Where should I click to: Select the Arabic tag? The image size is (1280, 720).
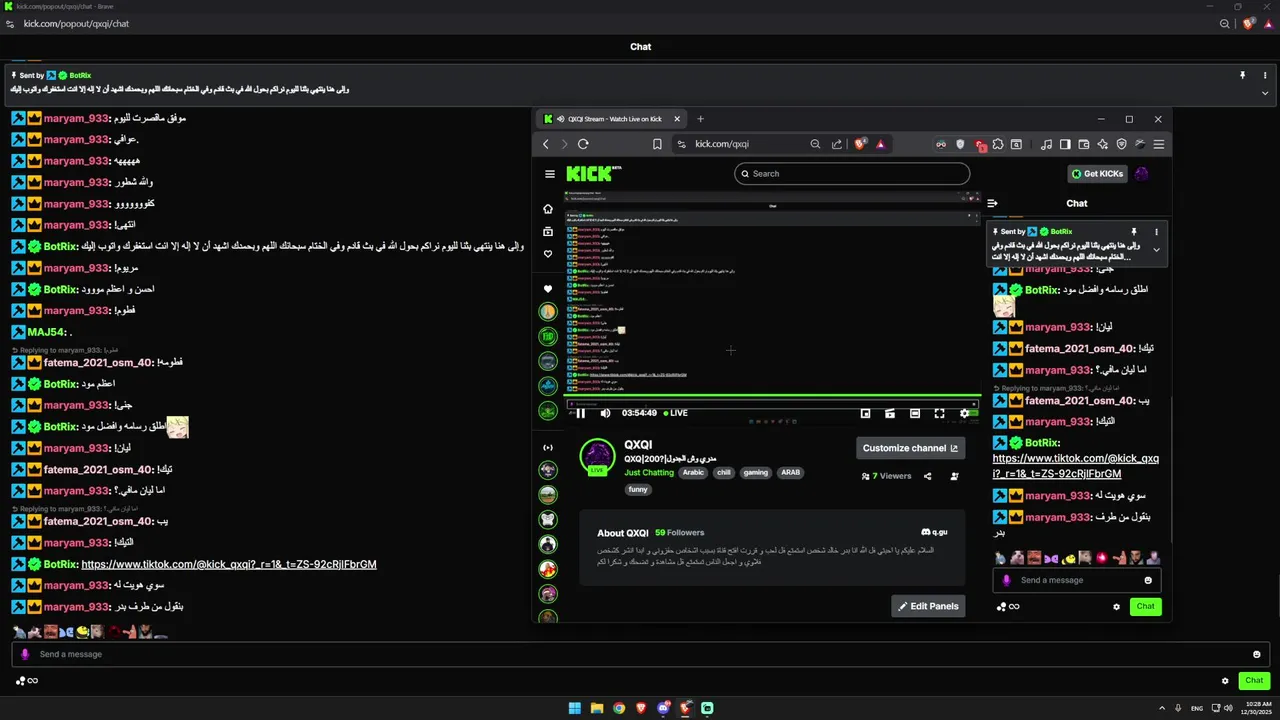[693, 473]
